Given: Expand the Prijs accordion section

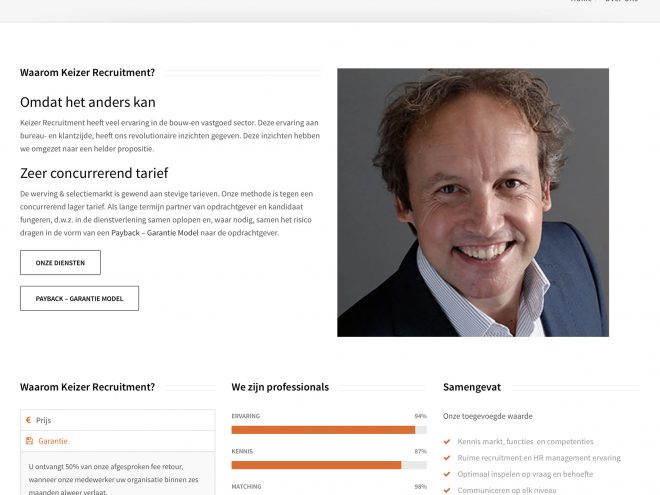Looking at the screenshot, I should (x=118, y=420).
